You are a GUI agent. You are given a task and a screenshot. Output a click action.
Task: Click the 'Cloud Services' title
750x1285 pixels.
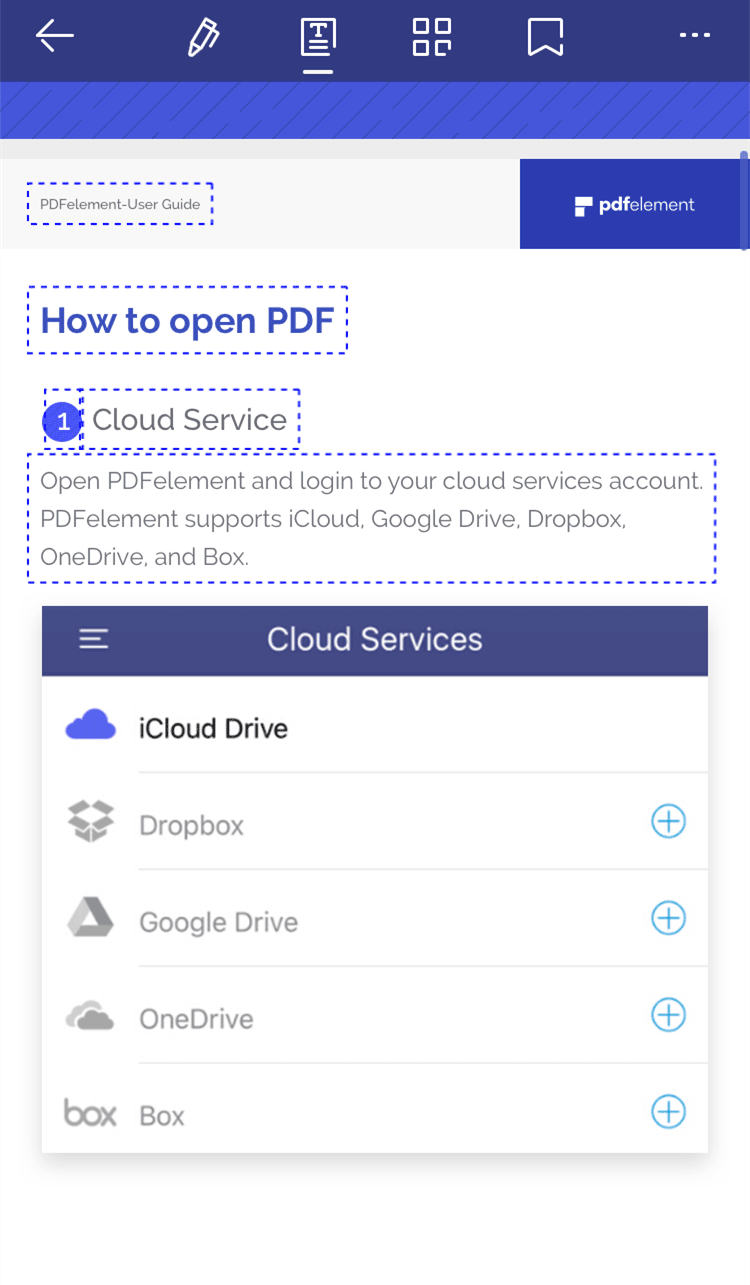pyautogui.click(x=375, y=639)
